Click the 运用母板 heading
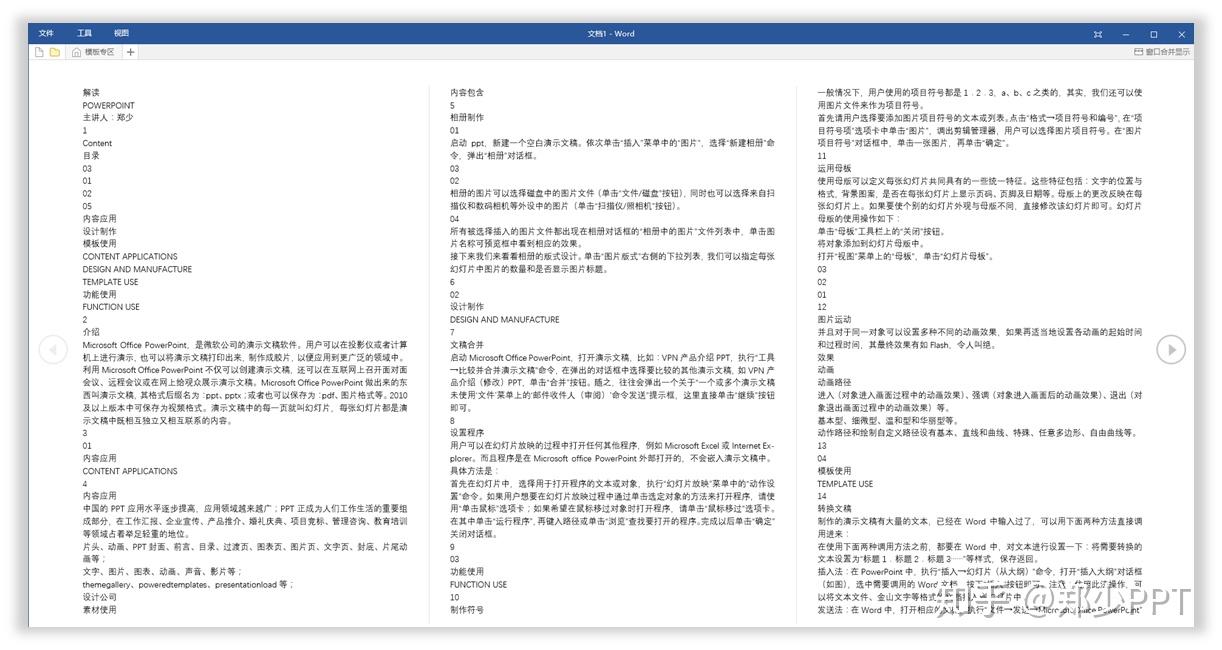 (x=834, y=168)
